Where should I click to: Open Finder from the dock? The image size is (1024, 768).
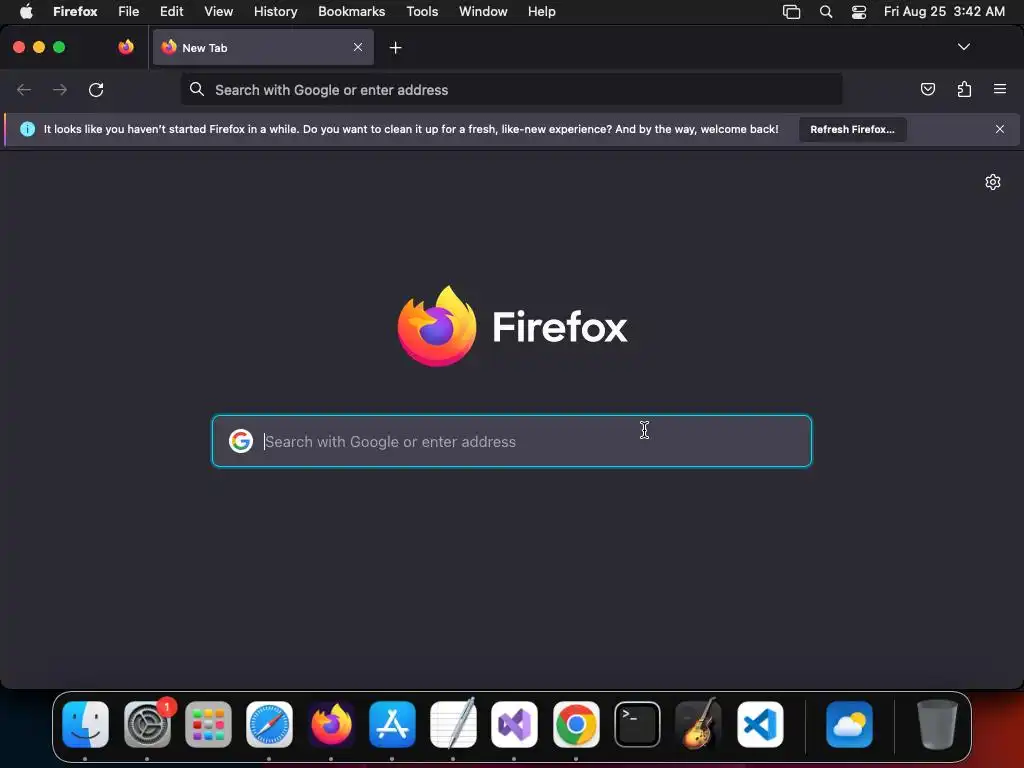[x=86, y=724]
